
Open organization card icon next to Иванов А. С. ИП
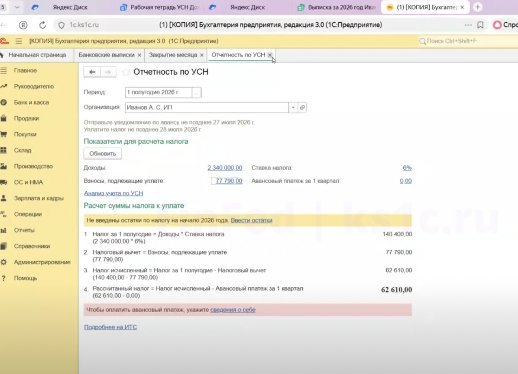coord(302,108)
